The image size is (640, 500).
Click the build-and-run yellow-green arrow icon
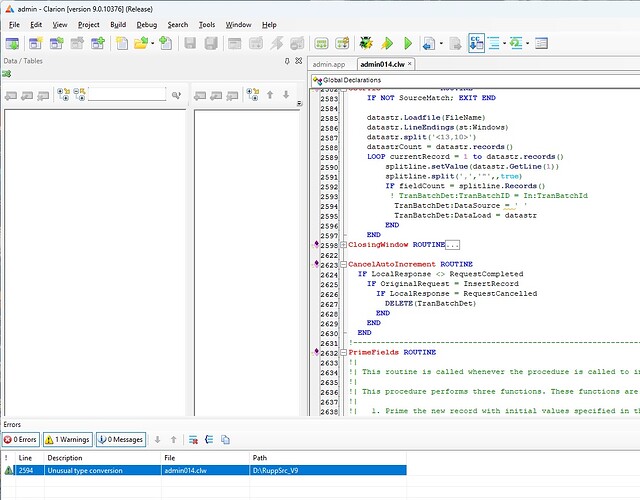pos(387,43)
